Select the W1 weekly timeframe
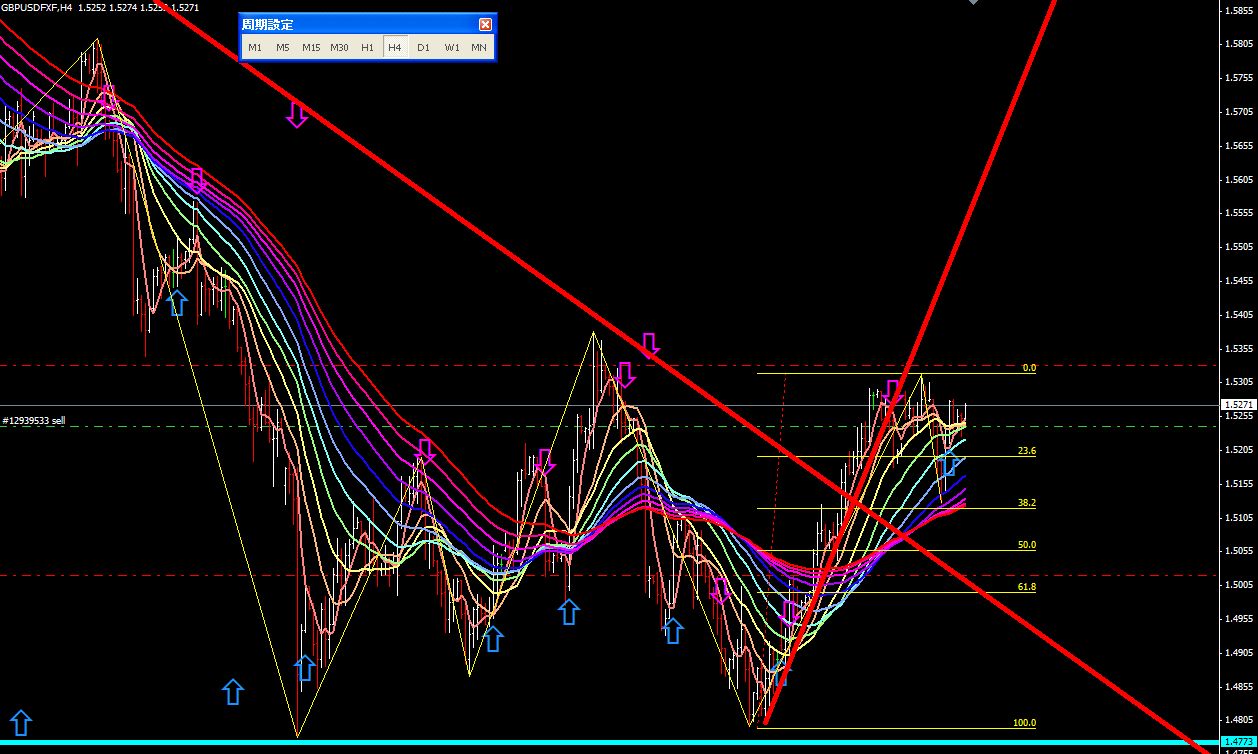 click(451, 47)
